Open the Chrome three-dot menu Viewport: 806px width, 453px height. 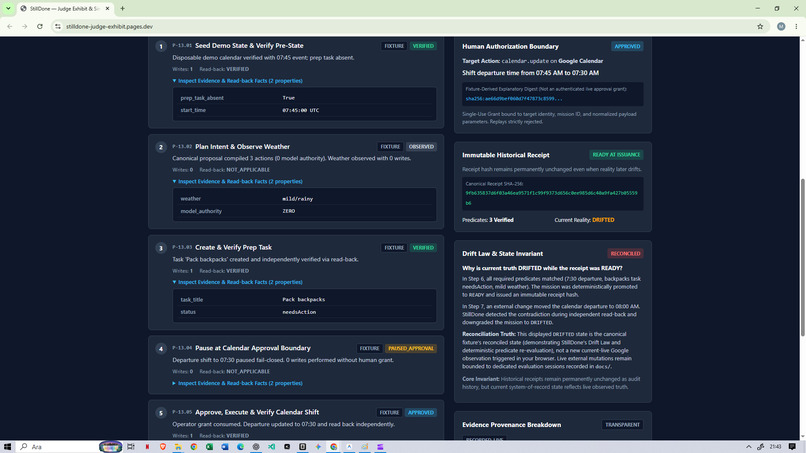pos(796,26)
